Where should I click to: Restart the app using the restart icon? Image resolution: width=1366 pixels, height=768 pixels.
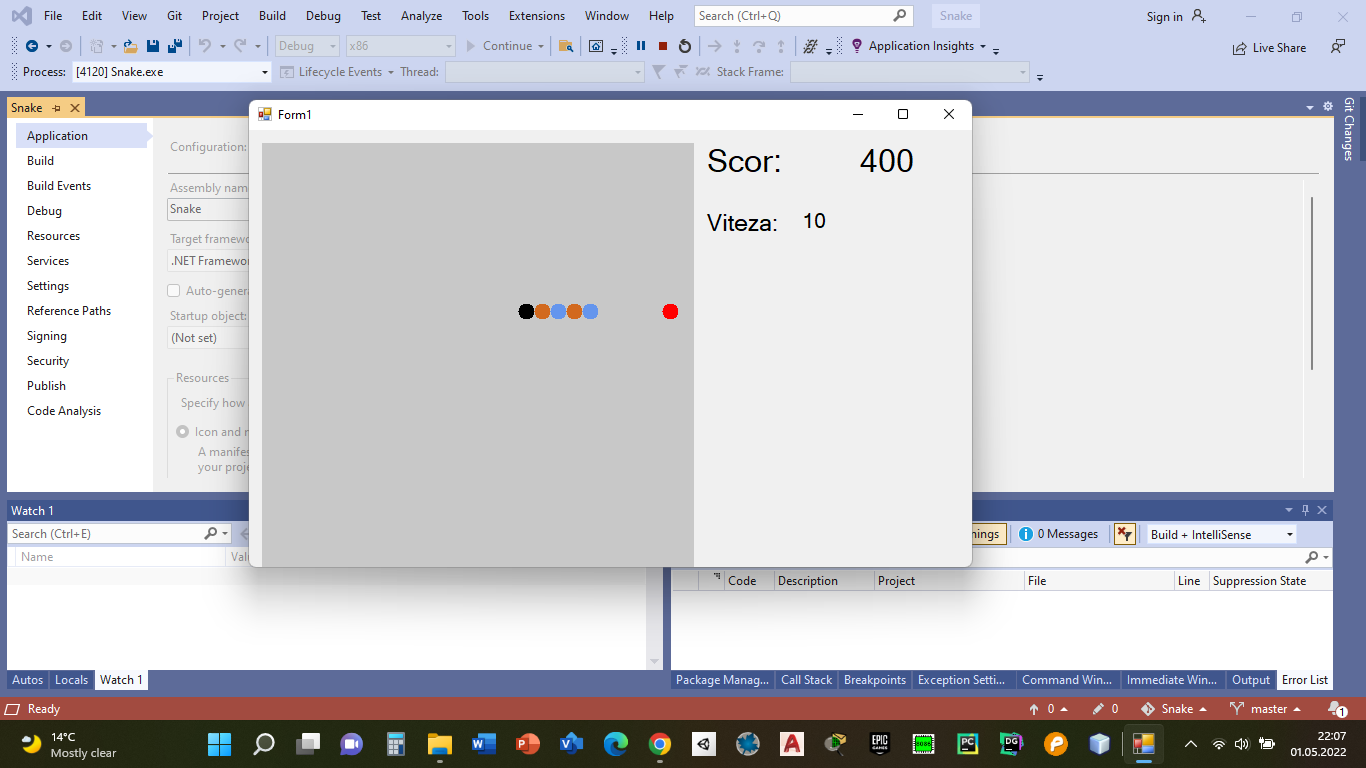tap(684, 46)
